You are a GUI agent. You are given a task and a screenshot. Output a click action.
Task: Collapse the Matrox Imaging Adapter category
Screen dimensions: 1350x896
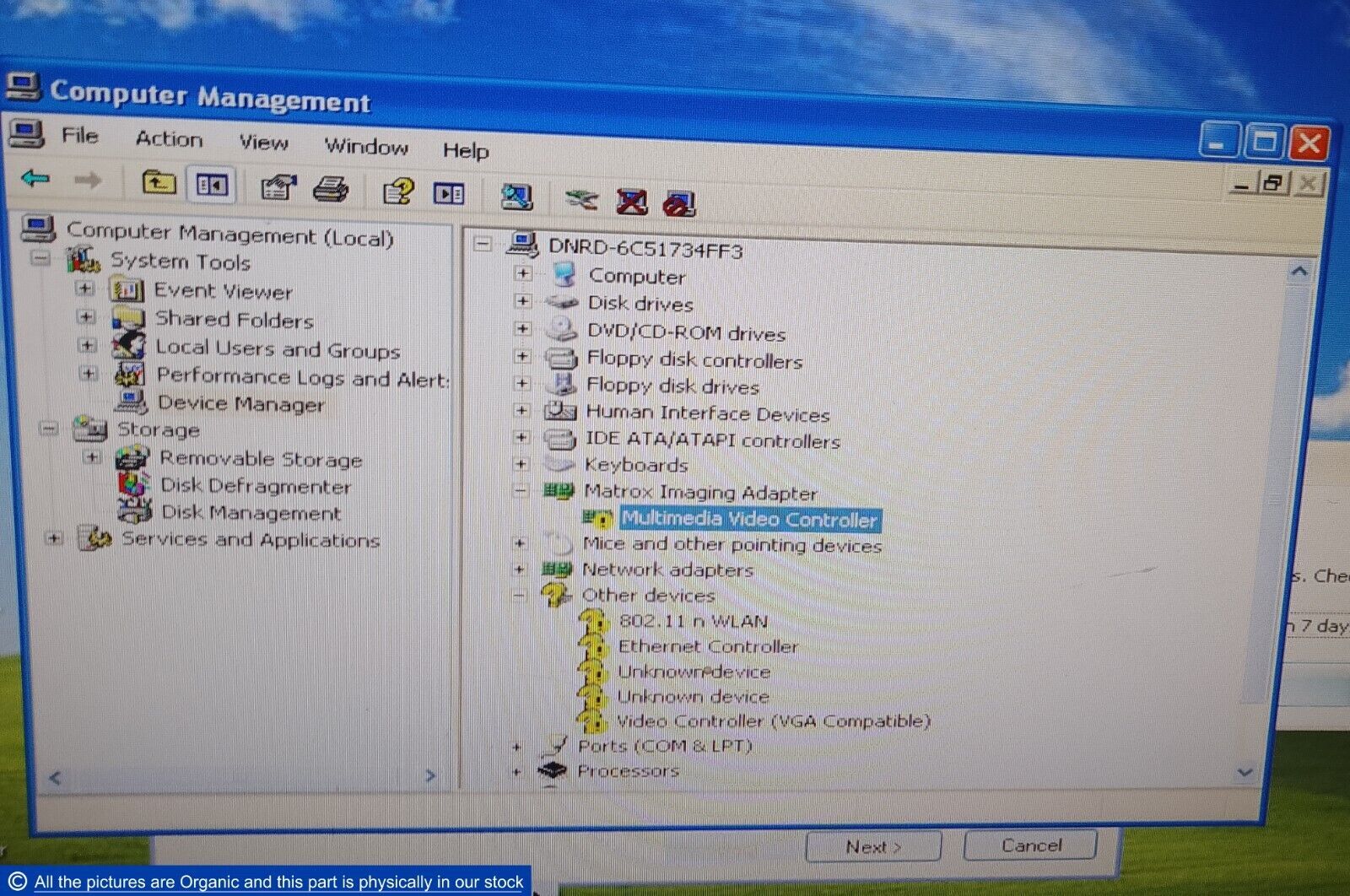(x=521, y=490)
